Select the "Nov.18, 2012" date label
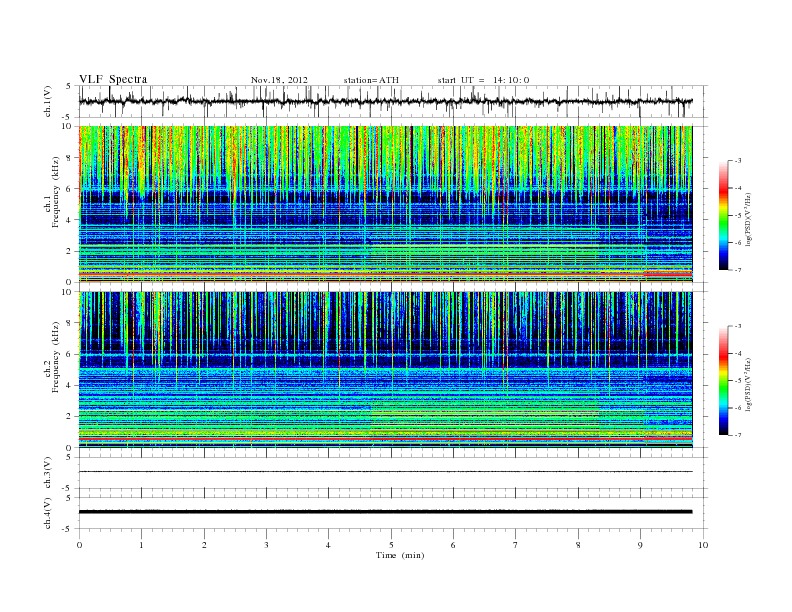 point(279,80)
